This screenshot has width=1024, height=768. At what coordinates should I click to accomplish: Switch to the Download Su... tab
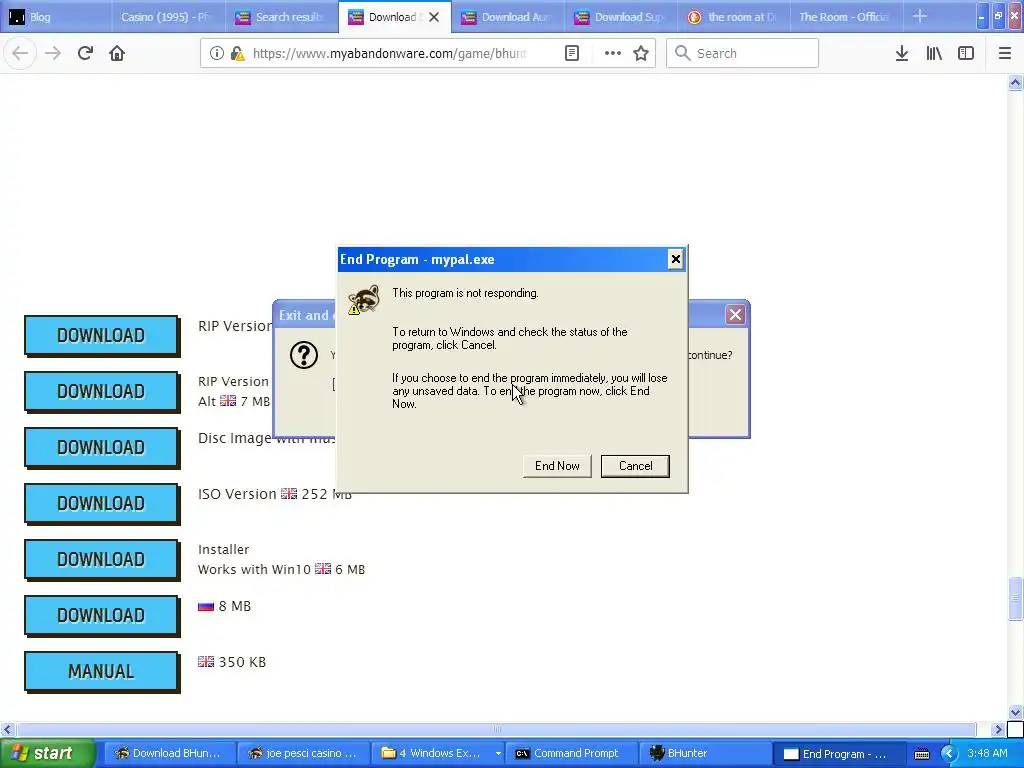tap(620, 17)
